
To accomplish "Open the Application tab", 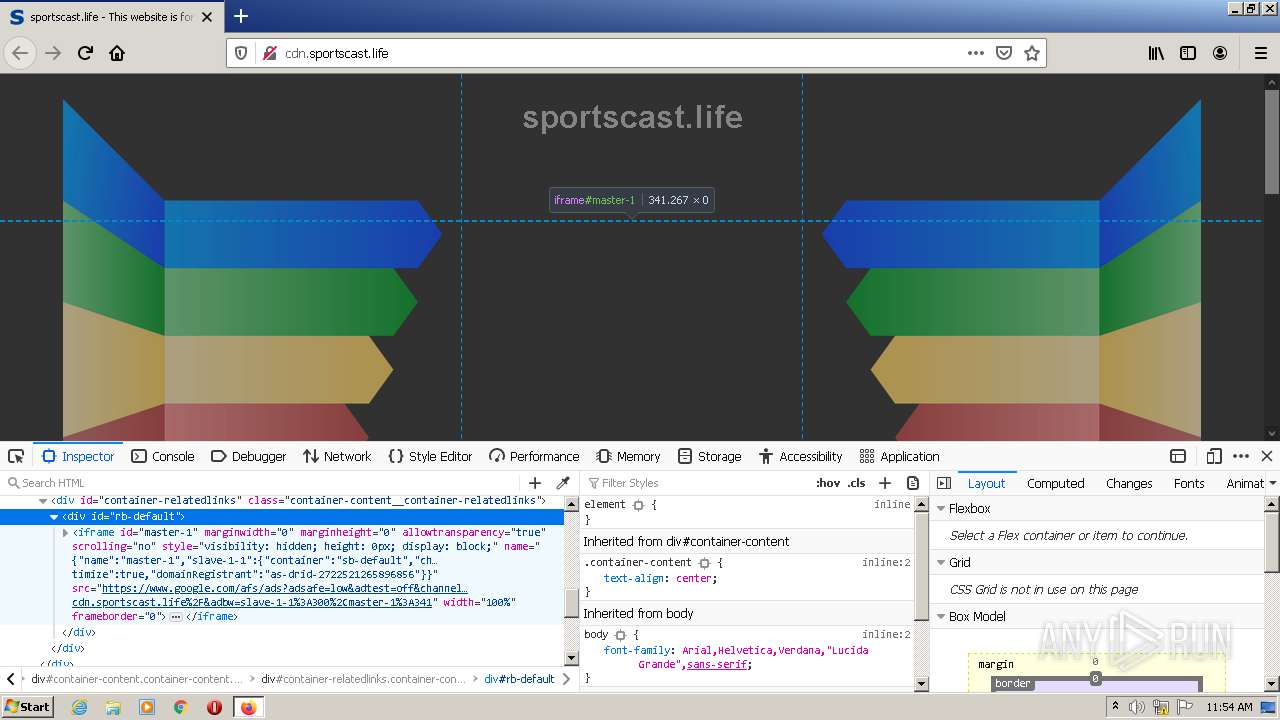I will 899,456.
